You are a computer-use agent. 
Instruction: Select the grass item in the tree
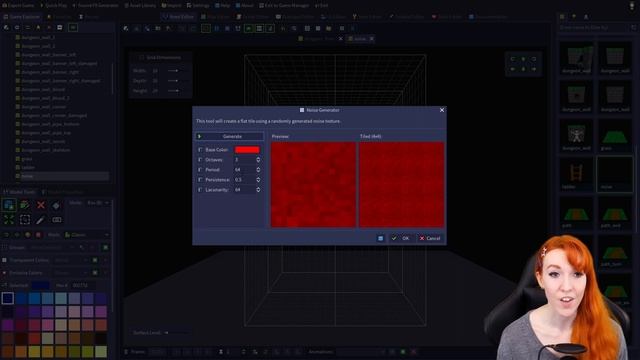pyautogui.click(x=27, y=159)
